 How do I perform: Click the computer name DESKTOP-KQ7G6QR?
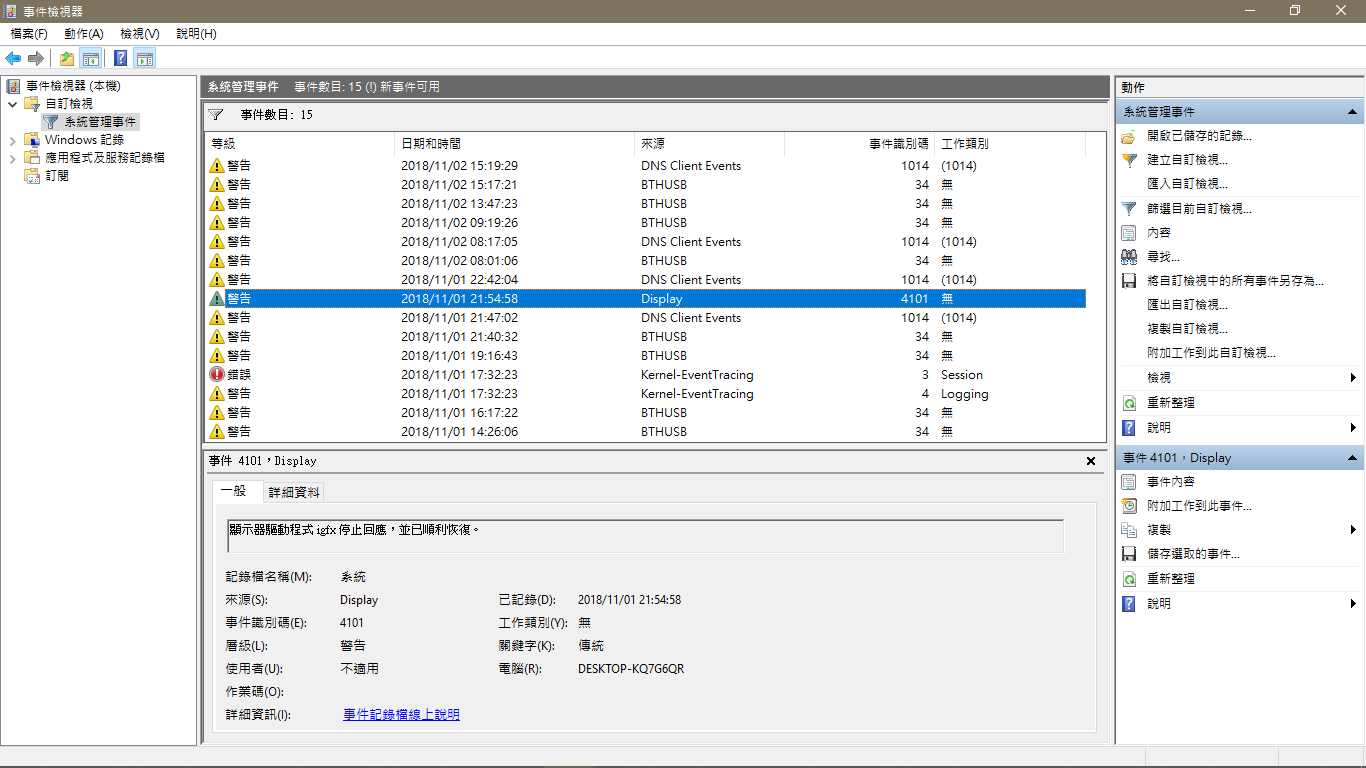pos(631,669)
